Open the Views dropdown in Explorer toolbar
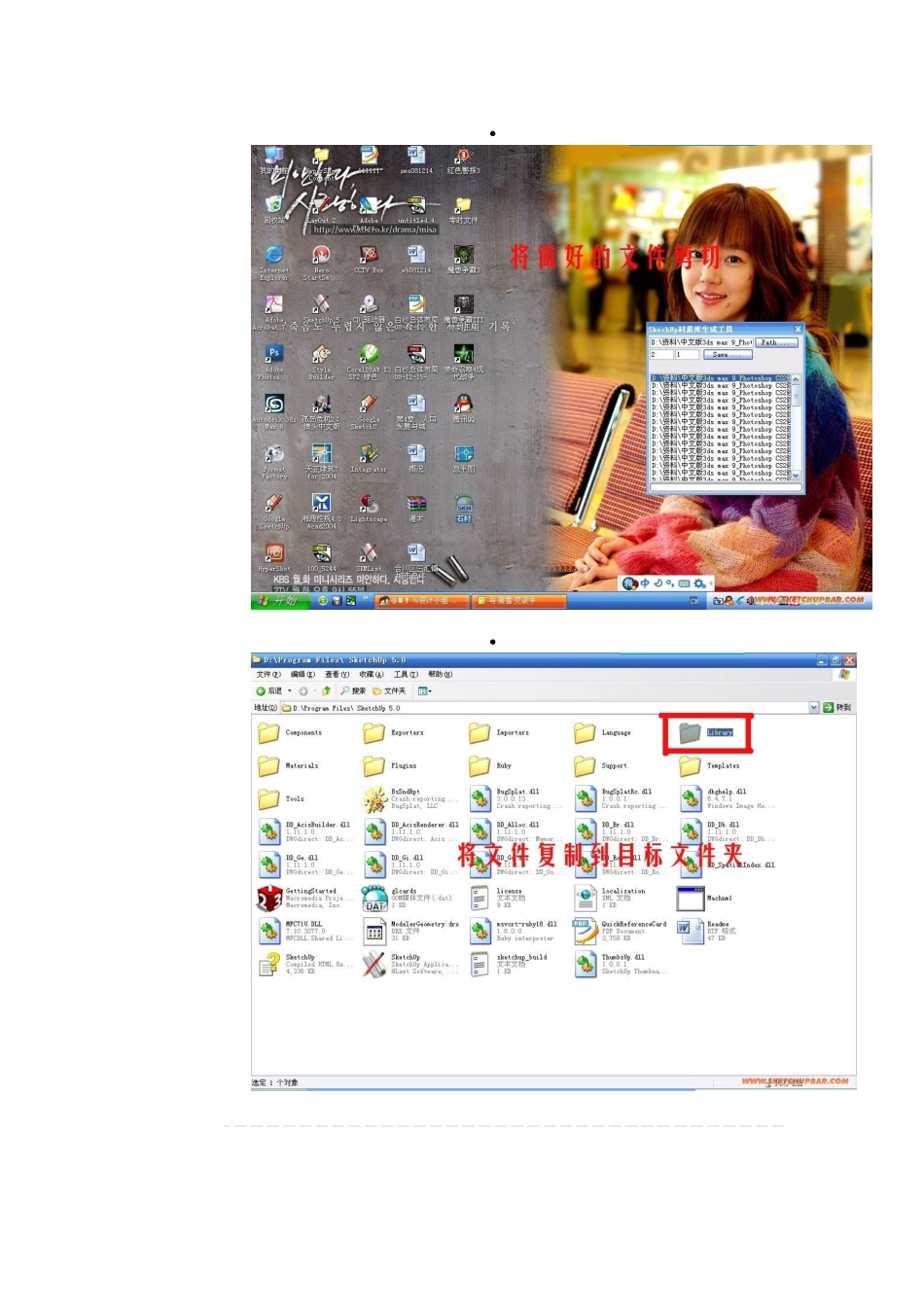Screen dimensions: 924x1307 [424, 691]
